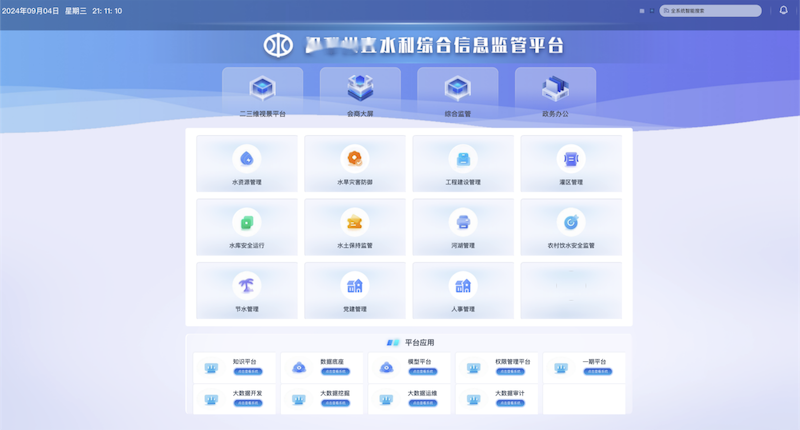The image size is (800, 430).
Task: Click the date and time text 2024年09月04日
Action: [31, 11]
